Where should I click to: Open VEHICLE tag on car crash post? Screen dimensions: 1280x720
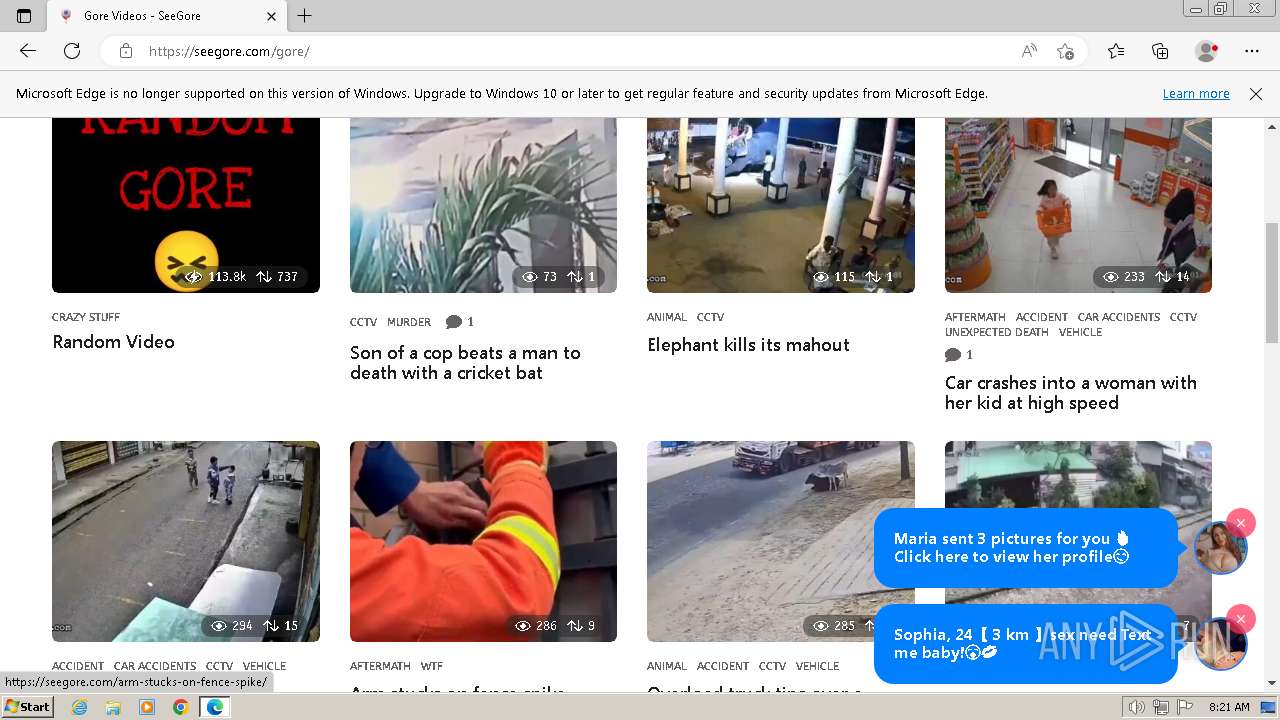(1080, 332)
